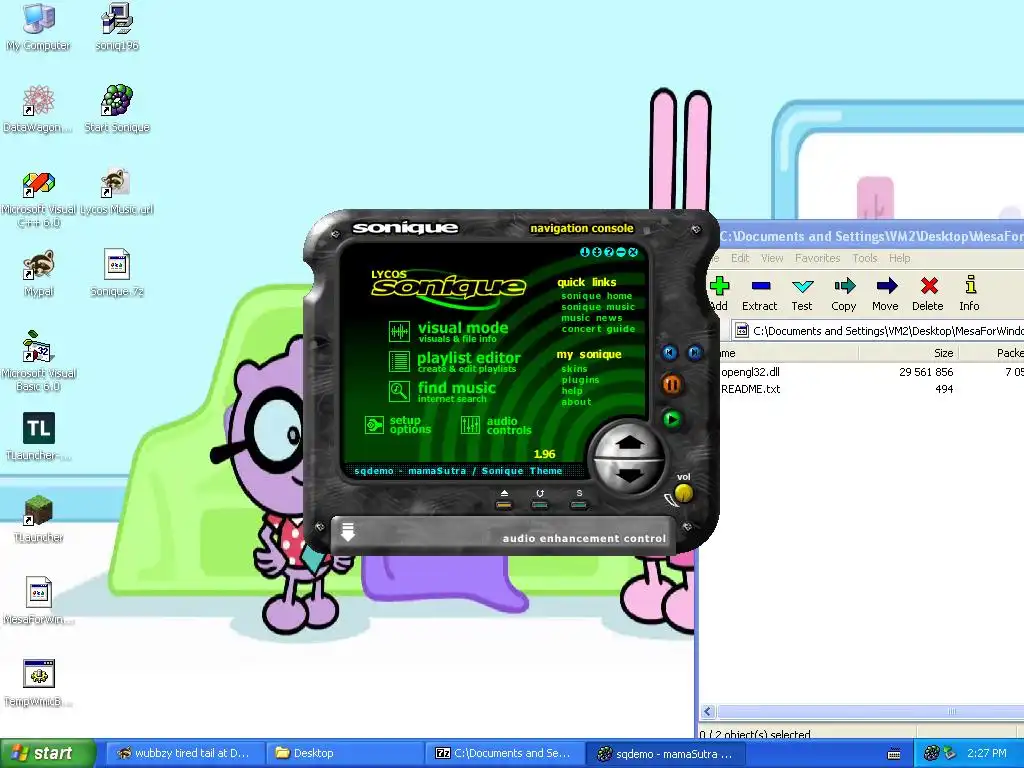Open the playlist editor icon

(399, 362)
